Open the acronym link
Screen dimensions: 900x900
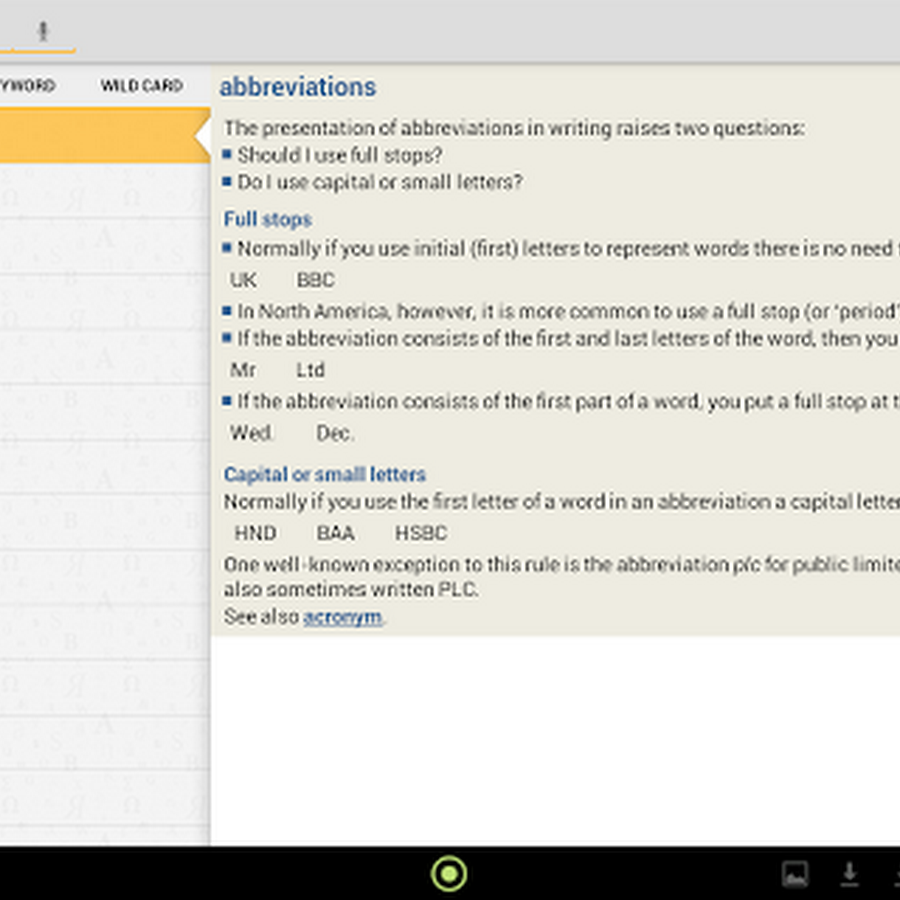click(342, 617)
